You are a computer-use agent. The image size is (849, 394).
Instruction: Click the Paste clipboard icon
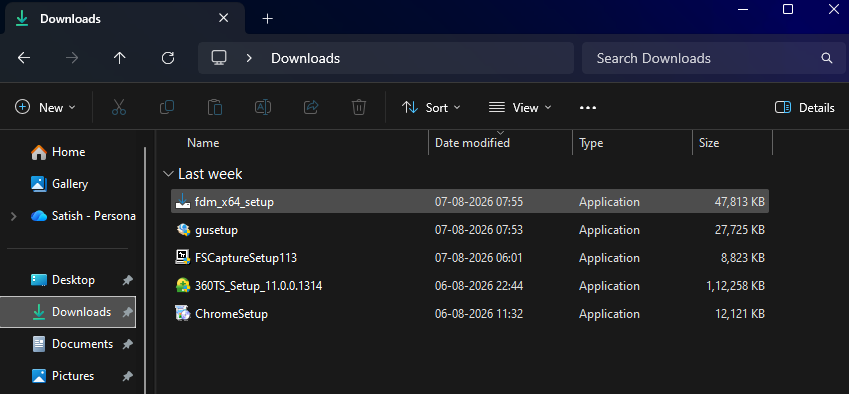click(215, 107)
